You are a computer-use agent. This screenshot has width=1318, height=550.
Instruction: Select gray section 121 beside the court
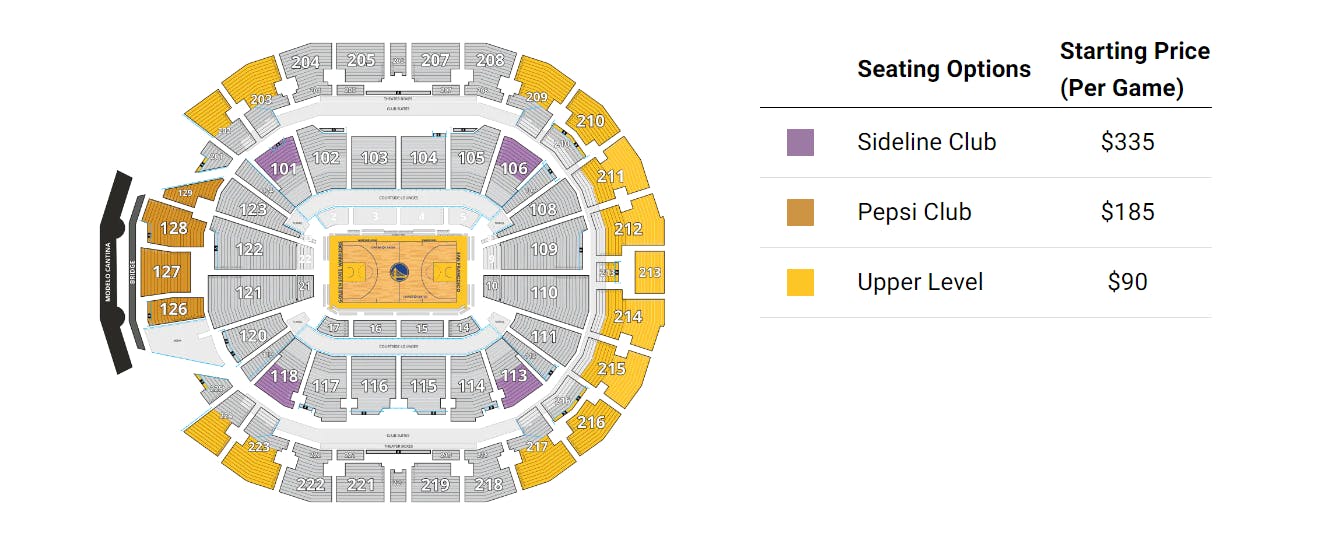tap(248, 293)
